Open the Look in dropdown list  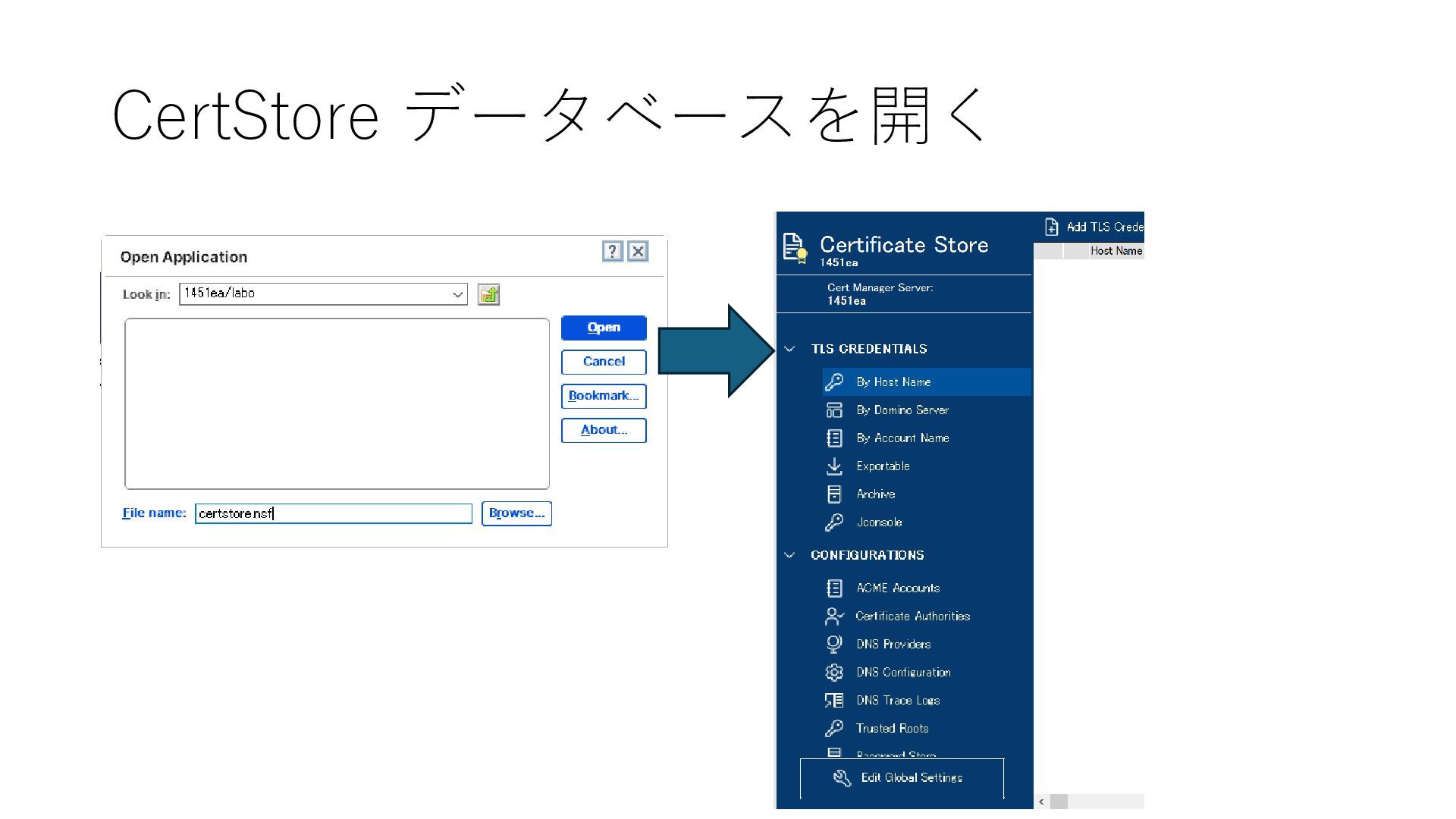(x=458, y=294)
